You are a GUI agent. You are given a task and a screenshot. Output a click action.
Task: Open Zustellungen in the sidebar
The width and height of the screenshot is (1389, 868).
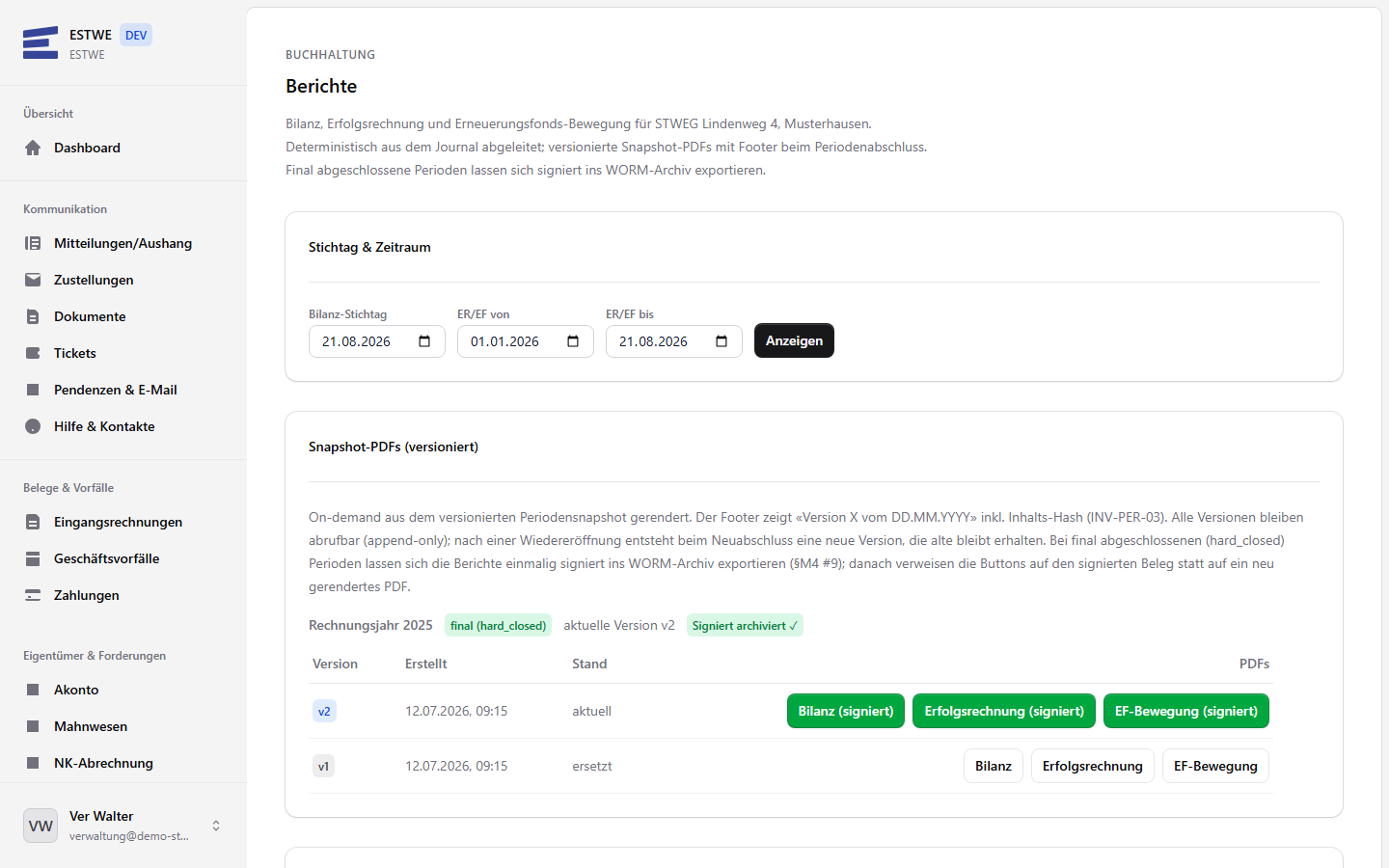click(123, 280)
